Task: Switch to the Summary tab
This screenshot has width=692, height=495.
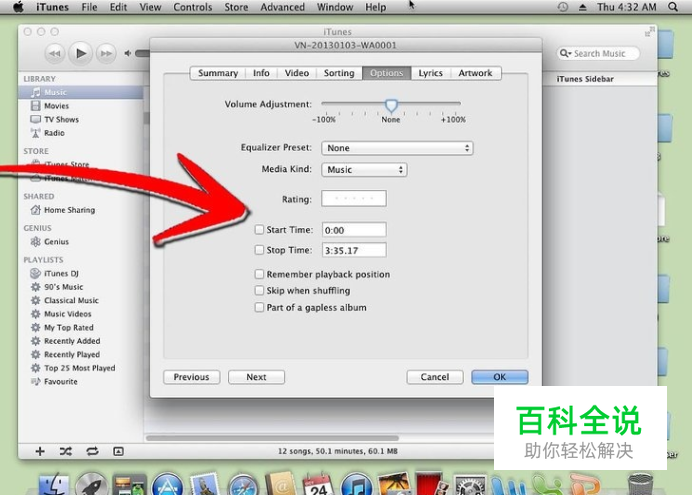Action: click(218, 73)
